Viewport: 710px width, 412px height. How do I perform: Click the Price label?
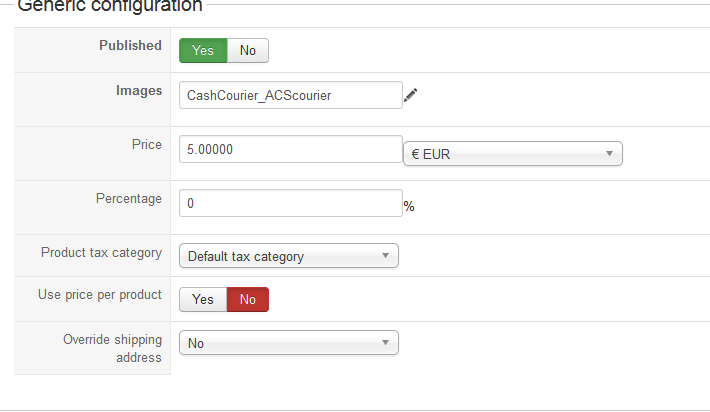(147, 144)
